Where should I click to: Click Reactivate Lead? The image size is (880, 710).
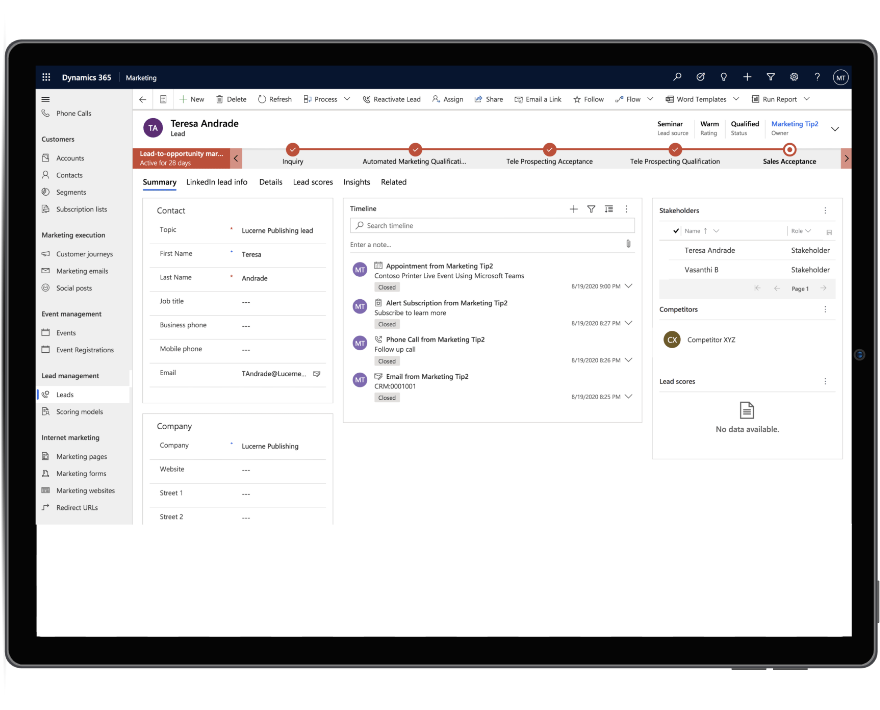[391, 99]
